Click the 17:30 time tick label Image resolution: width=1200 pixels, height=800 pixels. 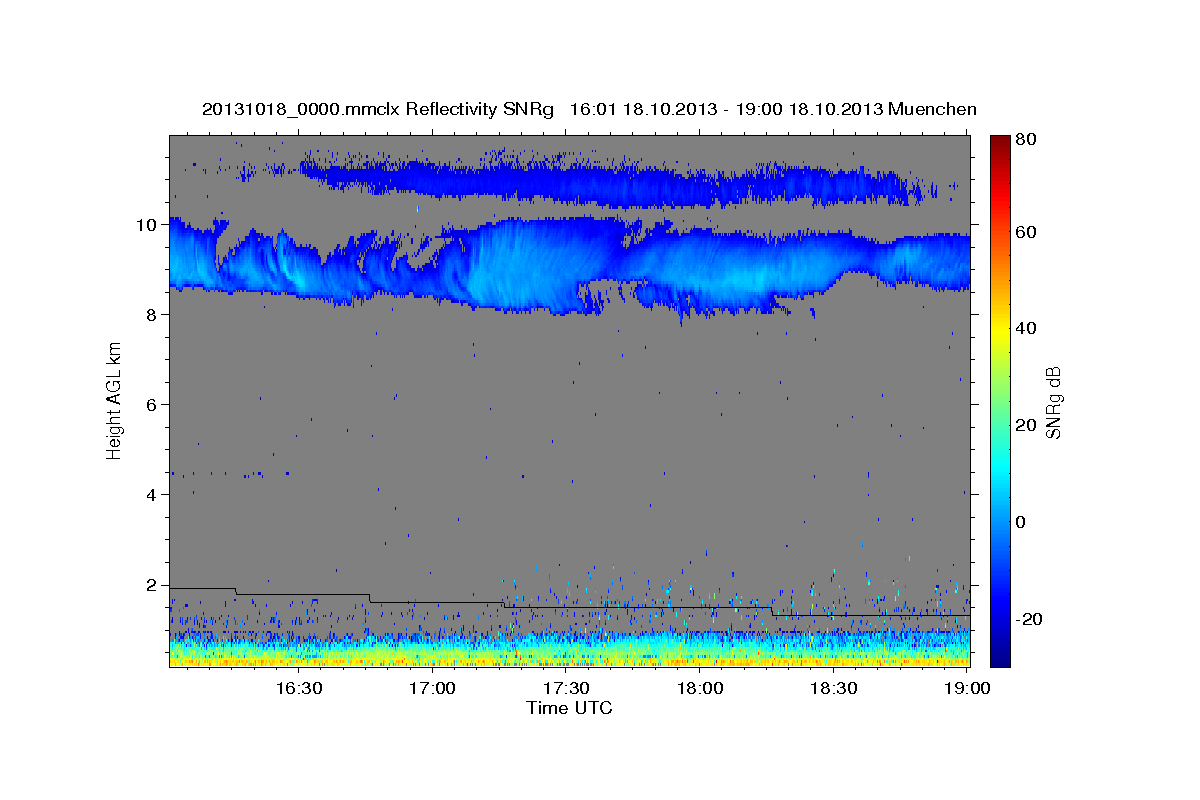[566, 688]
